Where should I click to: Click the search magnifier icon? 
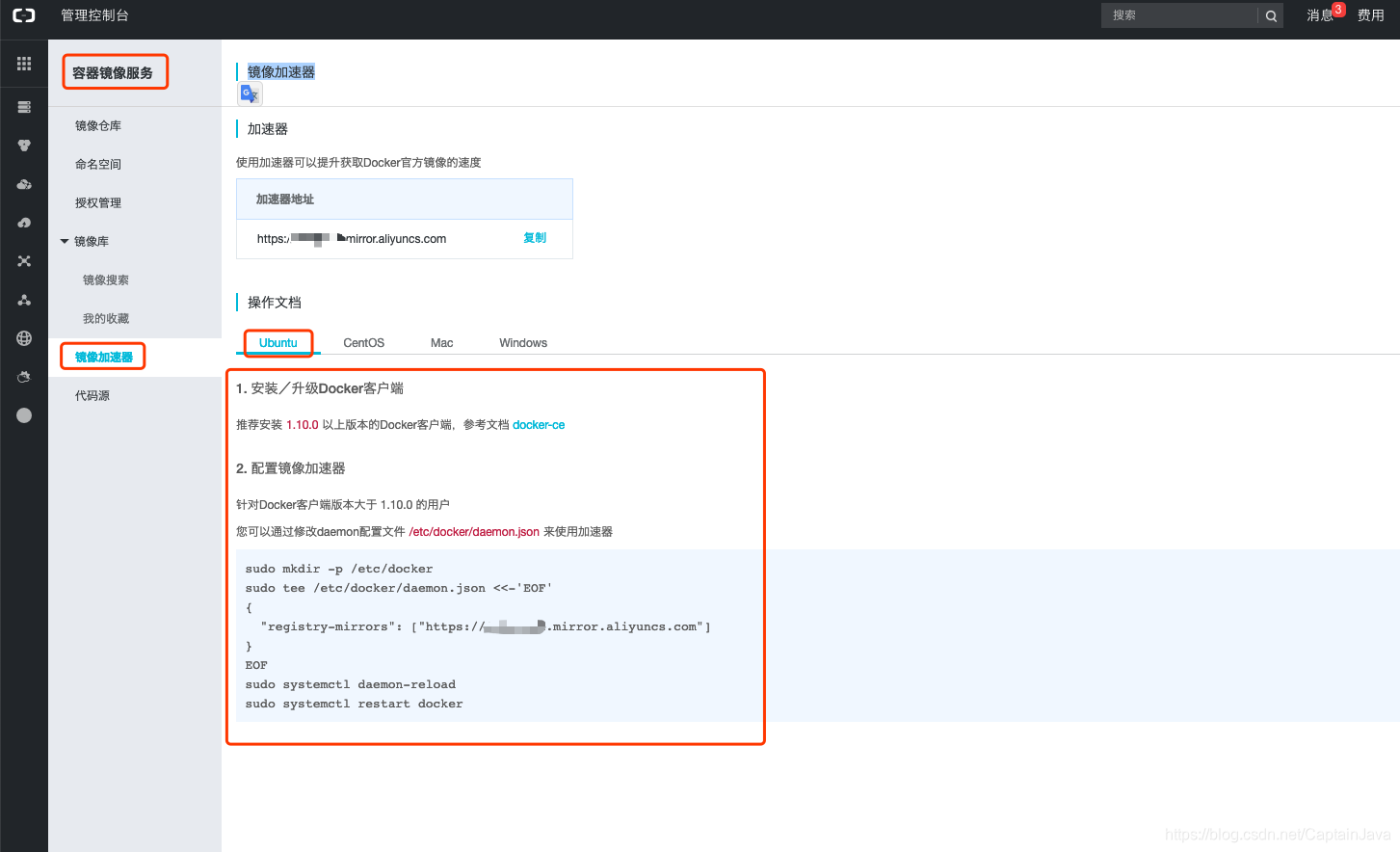coord(1271,15)
